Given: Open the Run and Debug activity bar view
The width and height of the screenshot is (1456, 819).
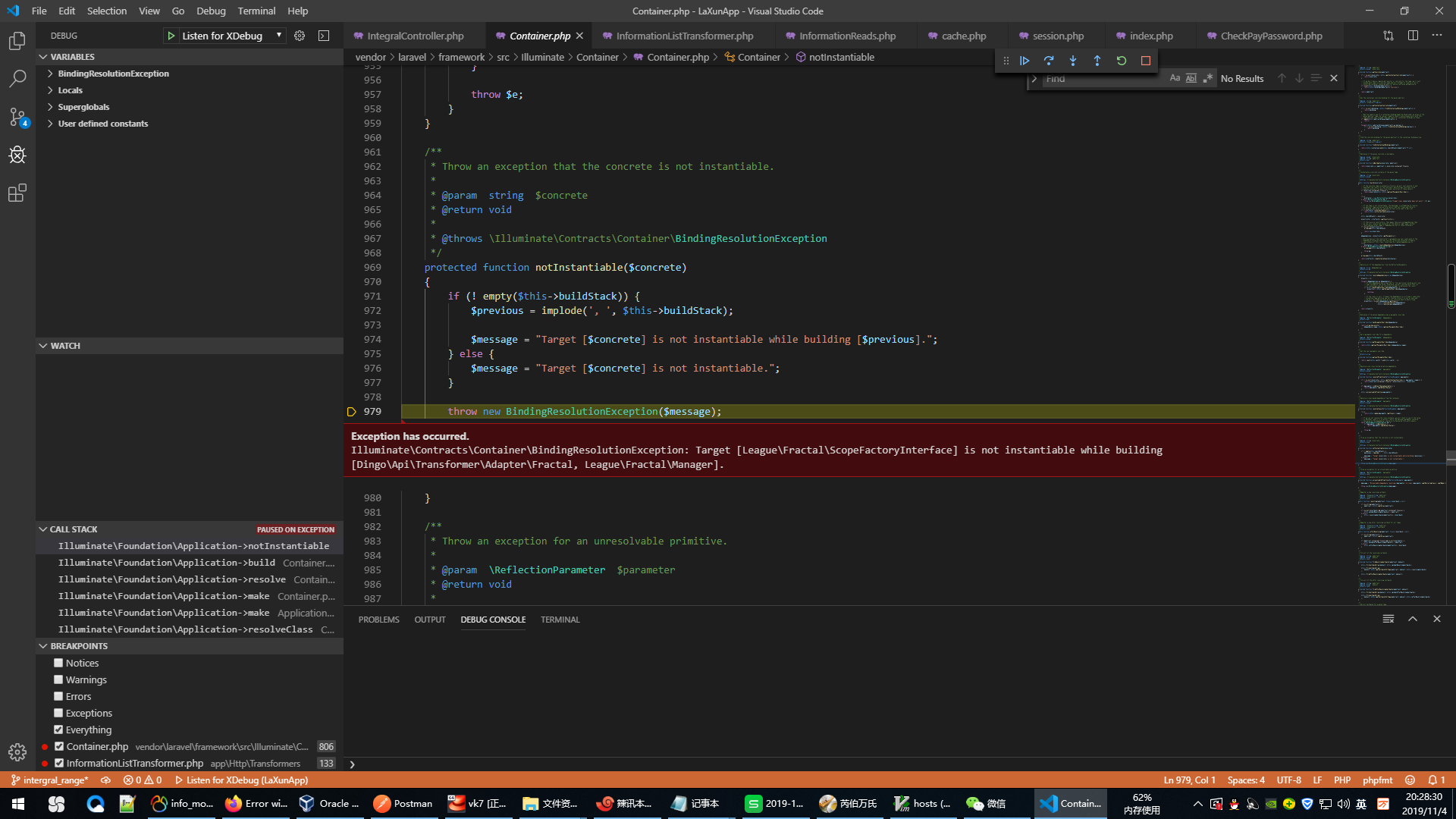Looking at the screenshot, I should (x=17, y=155).
